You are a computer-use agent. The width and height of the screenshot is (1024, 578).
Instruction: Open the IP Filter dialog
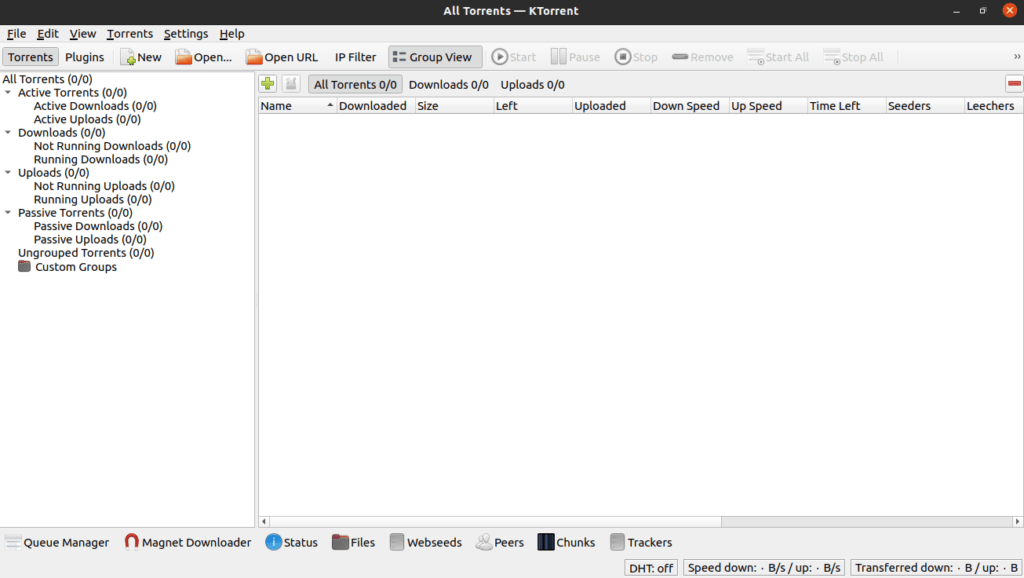(355, 57)
